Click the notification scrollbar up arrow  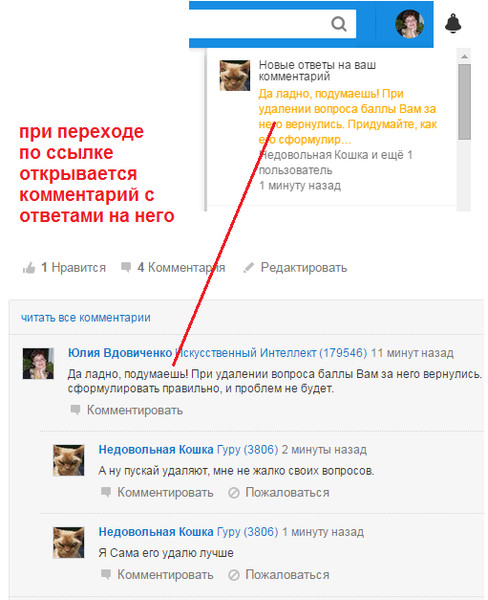click(x=464, y=57)
